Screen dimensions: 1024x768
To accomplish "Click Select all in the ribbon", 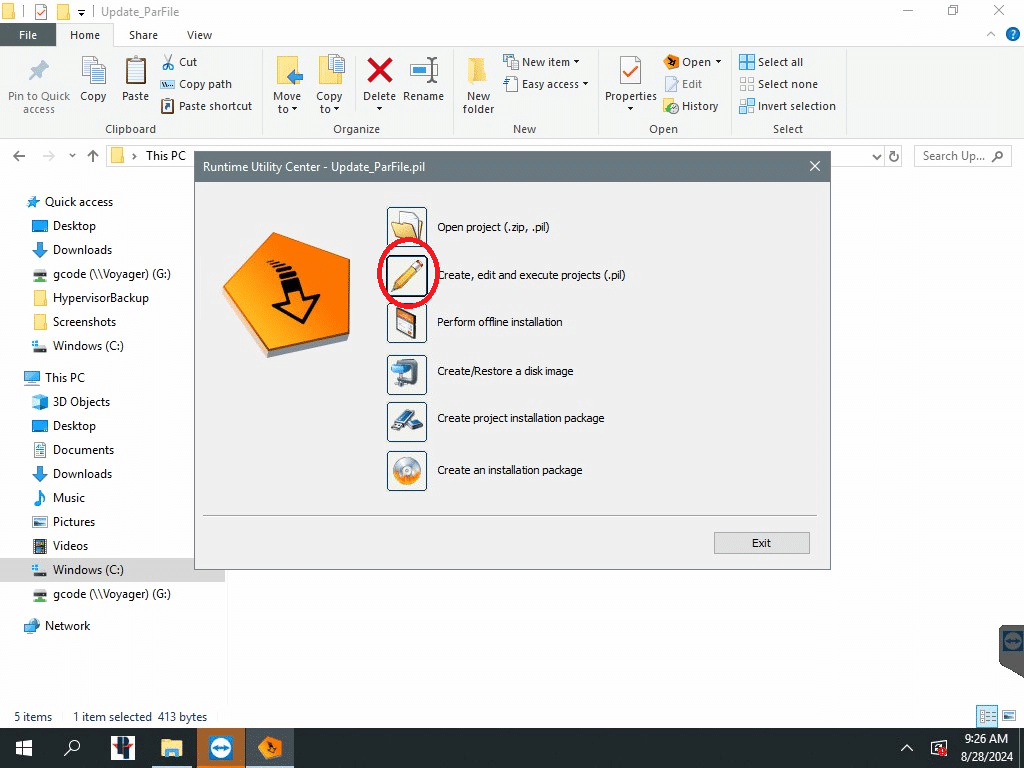I will tap(771, 62).
